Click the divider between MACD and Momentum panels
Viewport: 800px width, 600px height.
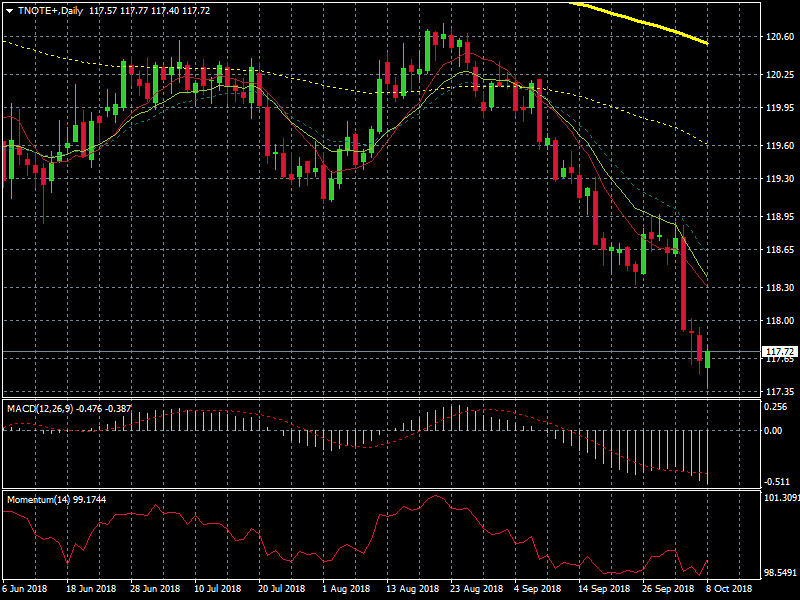[x=380, y=489]
